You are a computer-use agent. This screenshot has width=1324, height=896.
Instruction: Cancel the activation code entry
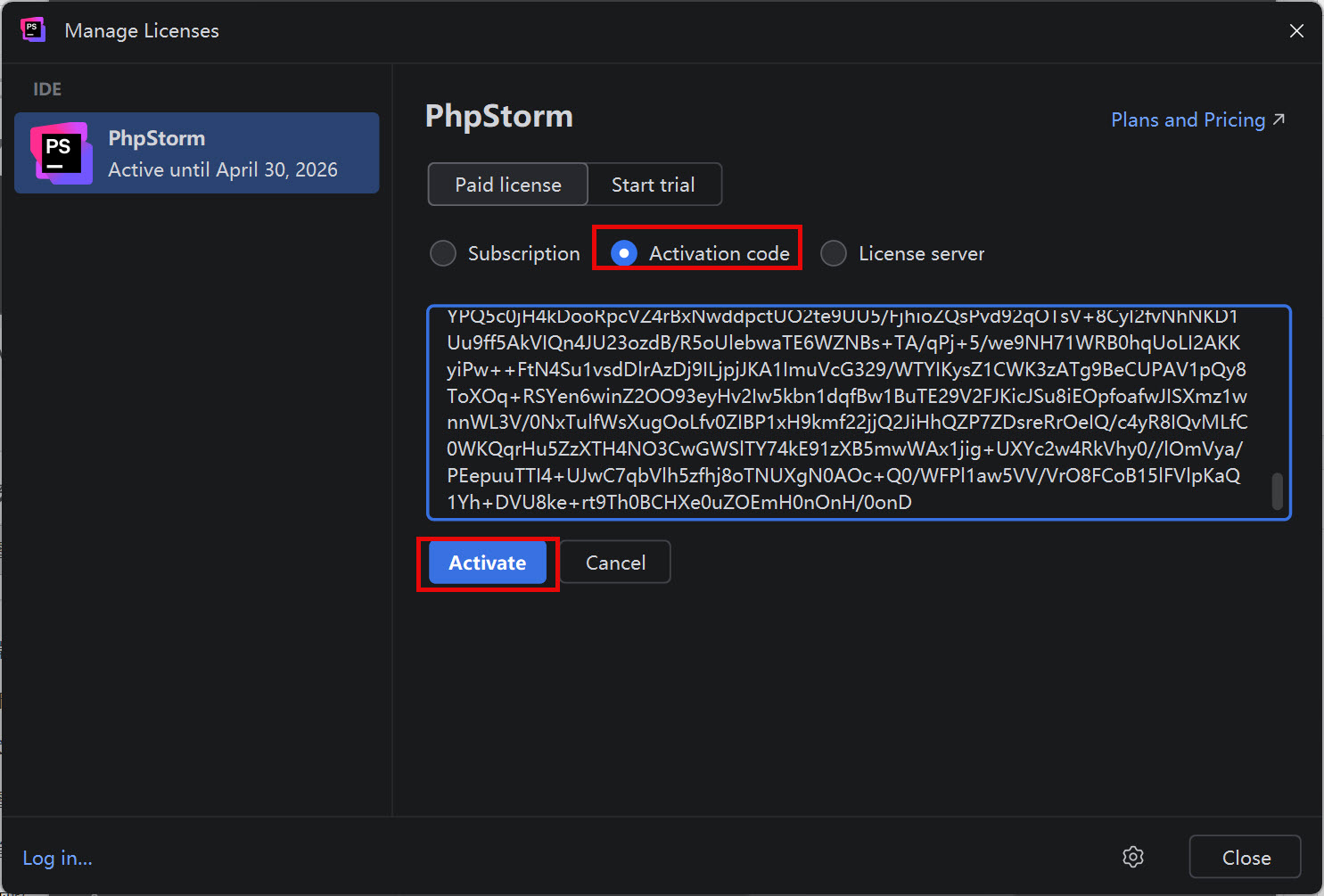click(x=615, y=563)
